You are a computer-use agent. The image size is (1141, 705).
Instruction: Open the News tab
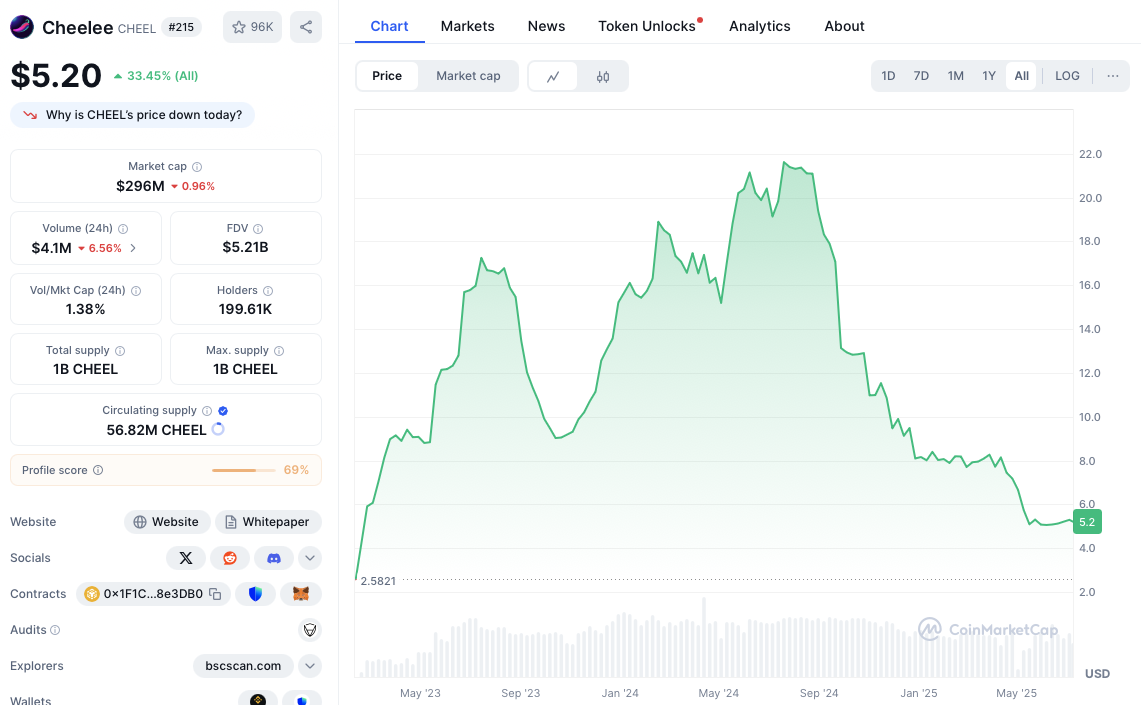546,26
